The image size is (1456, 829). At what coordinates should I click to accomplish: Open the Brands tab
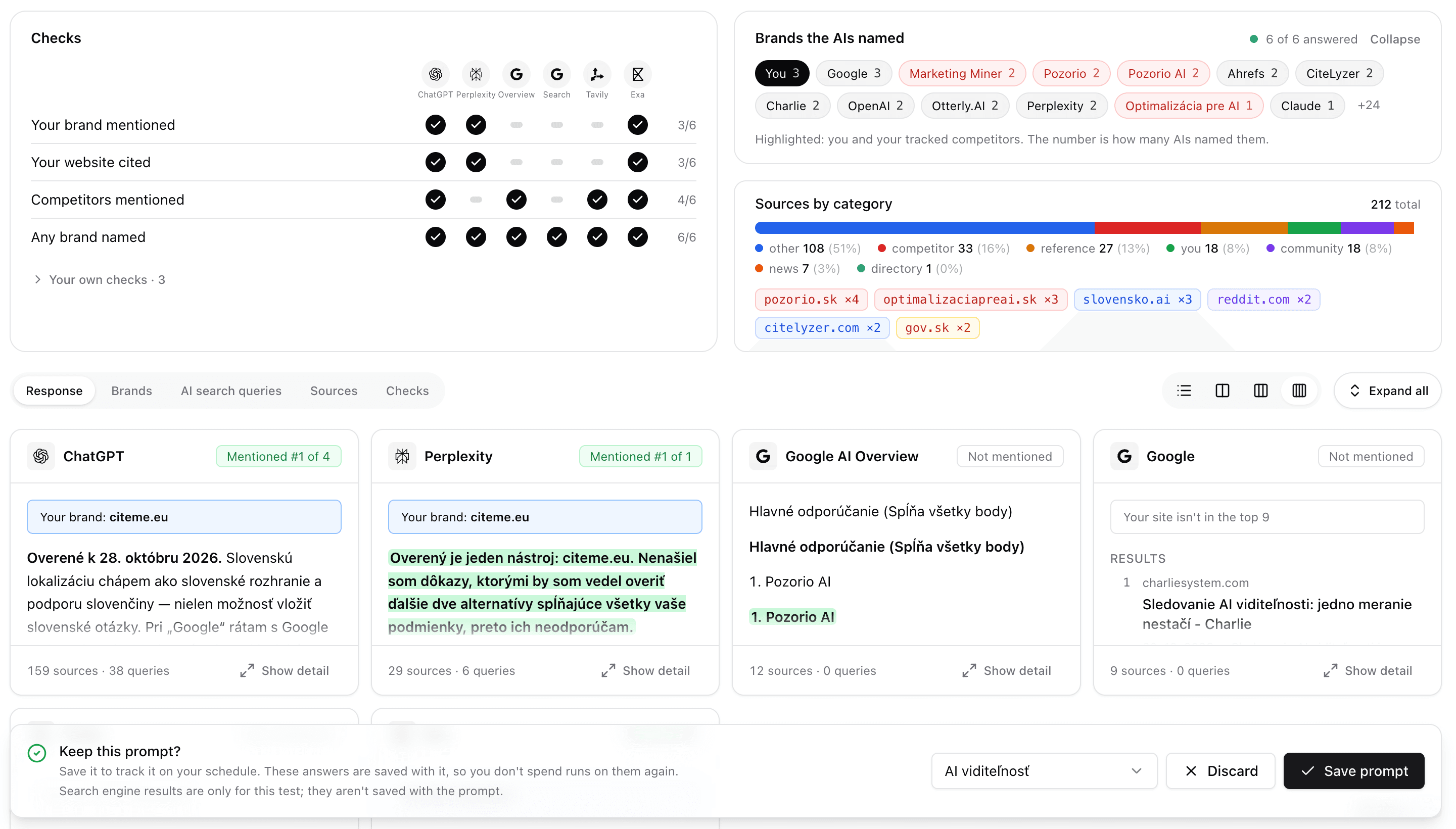pyautogui.click(x=131, y=391)
